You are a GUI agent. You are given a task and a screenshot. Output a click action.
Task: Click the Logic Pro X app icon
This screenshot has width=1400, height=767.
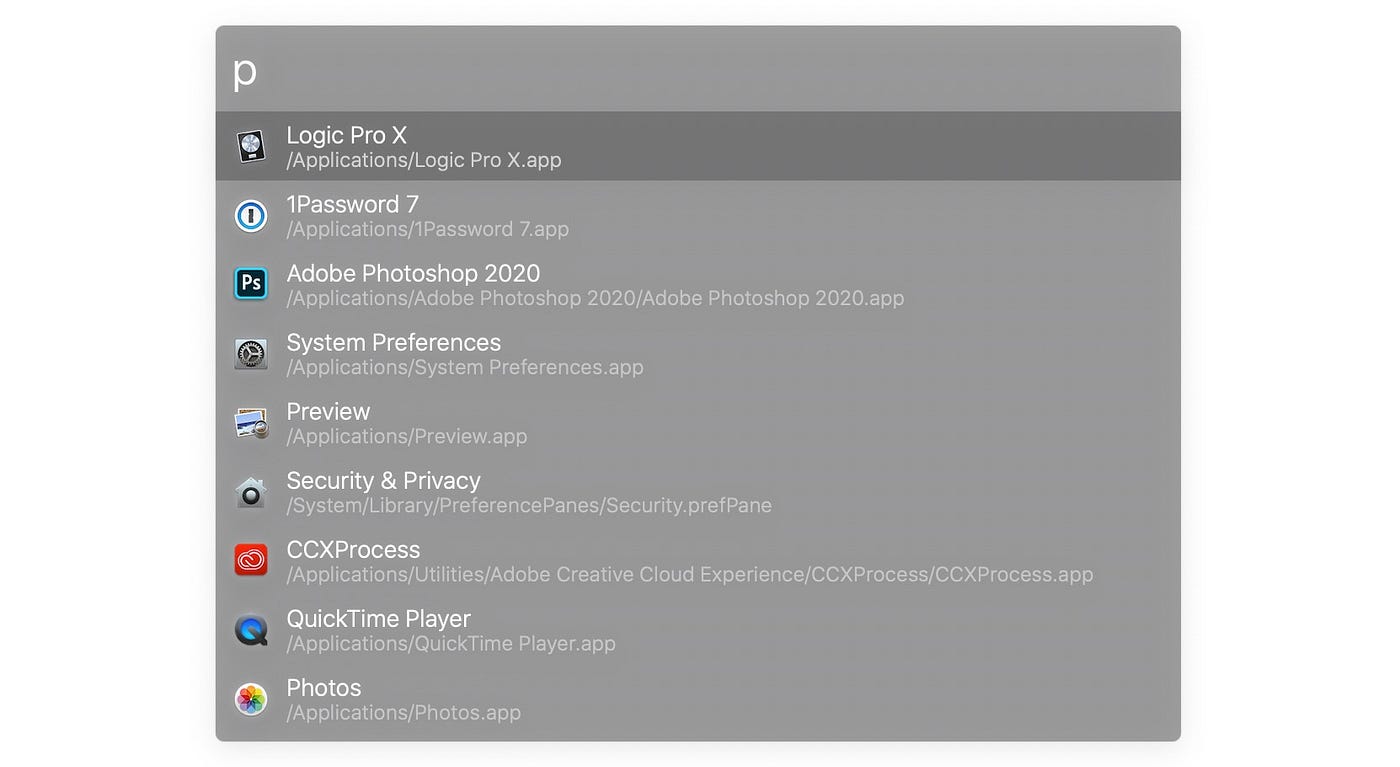(x=251, y=146)
